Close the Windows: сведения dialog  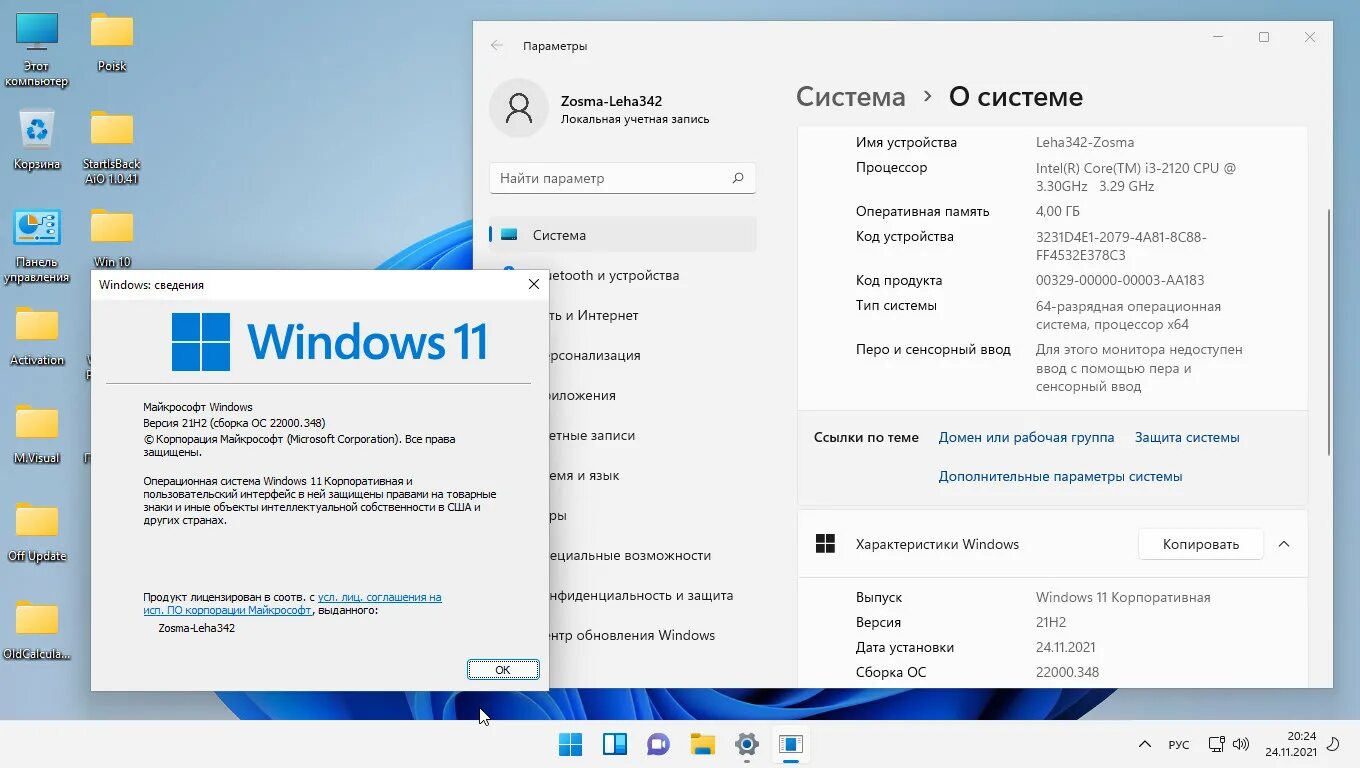(x=533, y=284)
